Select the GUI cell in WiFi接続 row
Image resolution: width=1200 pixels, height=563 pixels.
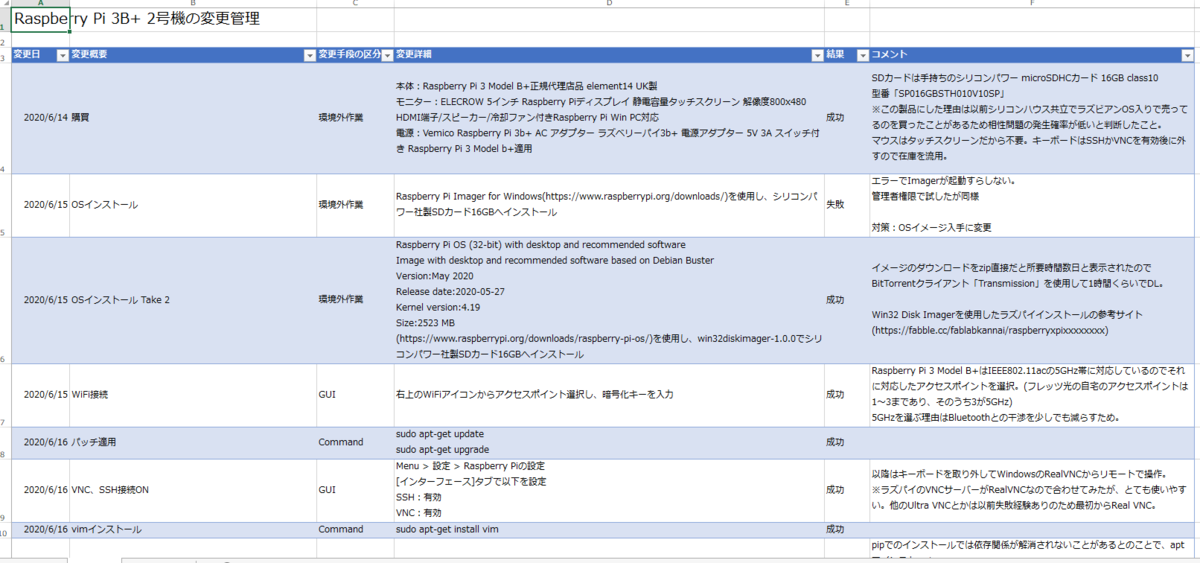[x=355, y=395]
